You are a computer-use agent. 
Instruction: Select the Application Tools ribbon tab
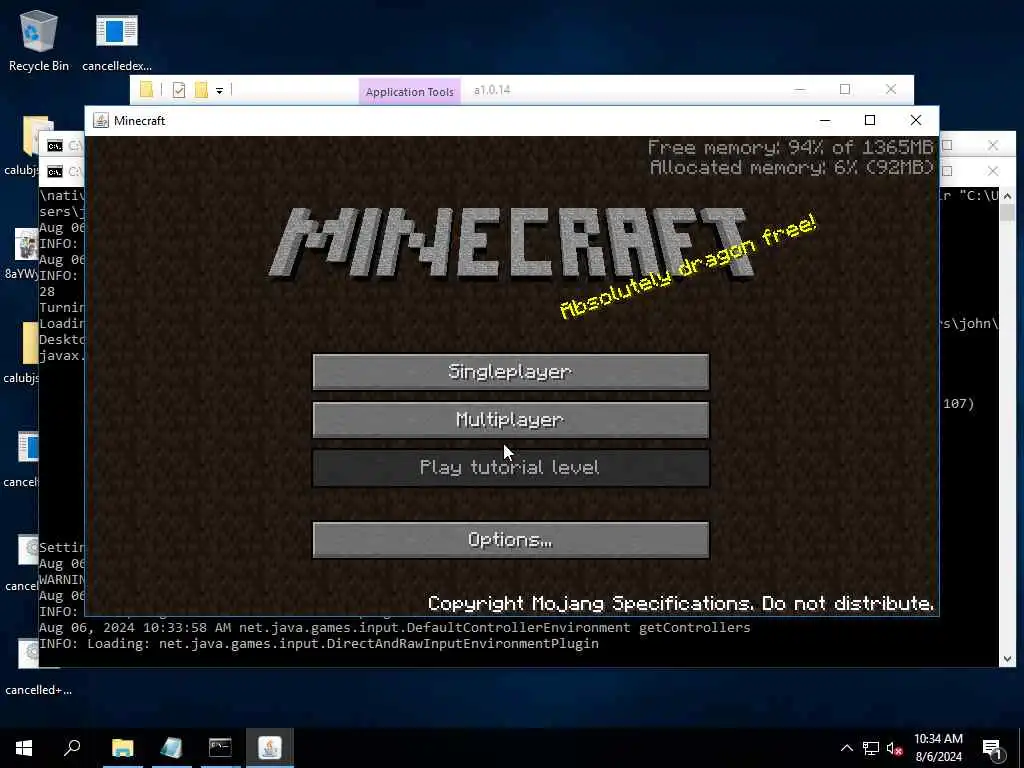tap(409, 91)
